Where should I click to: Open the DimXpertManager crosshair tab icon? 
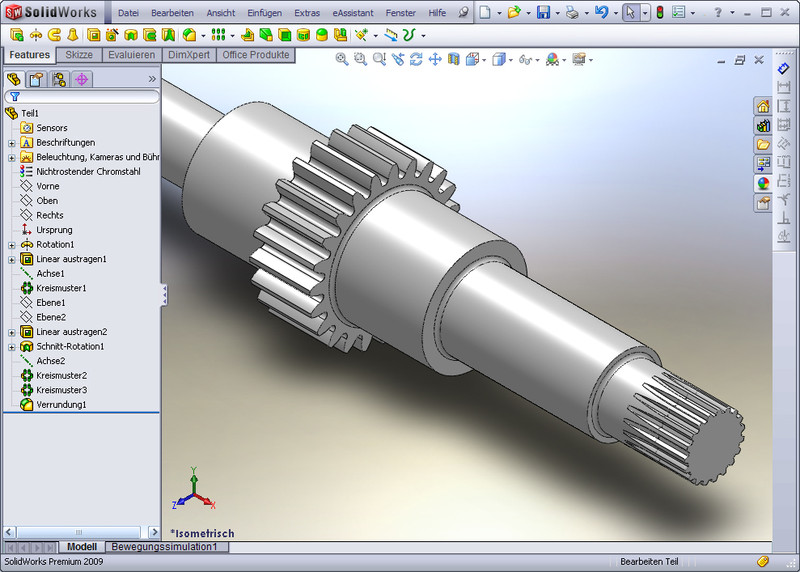pos(82,79)
